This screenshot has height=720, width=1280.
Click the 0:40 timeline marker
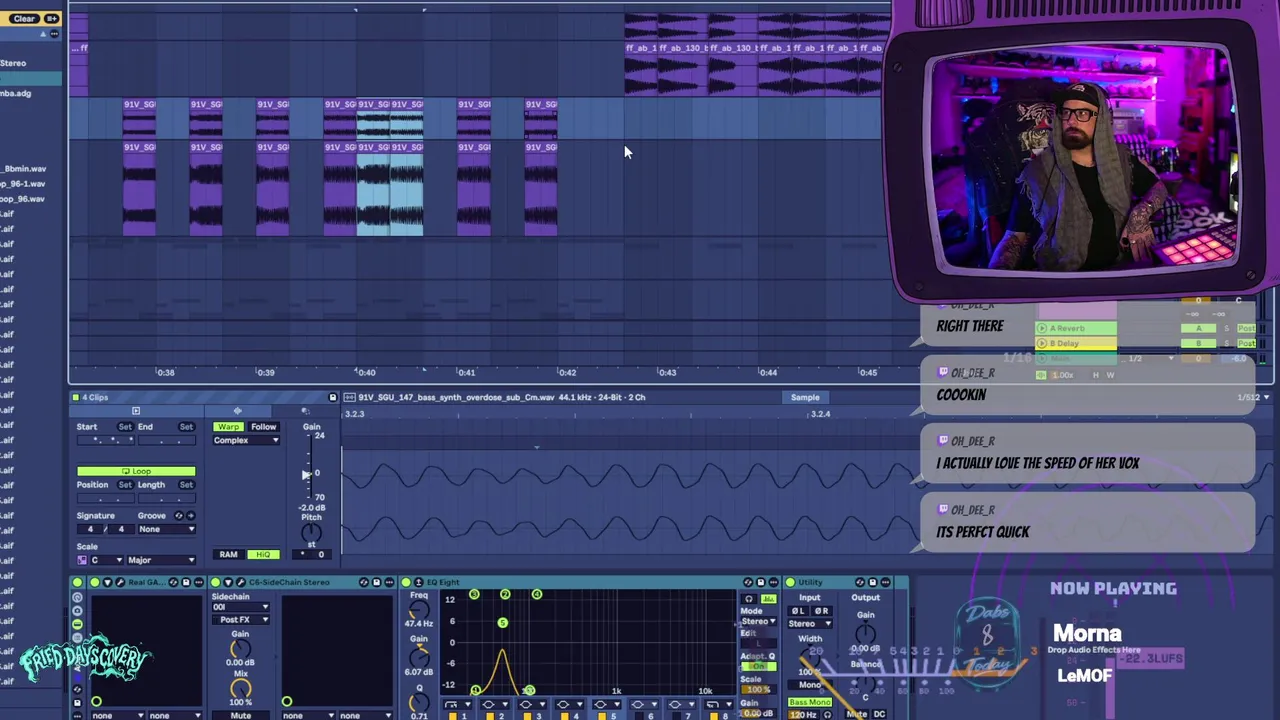pos(366,372)
